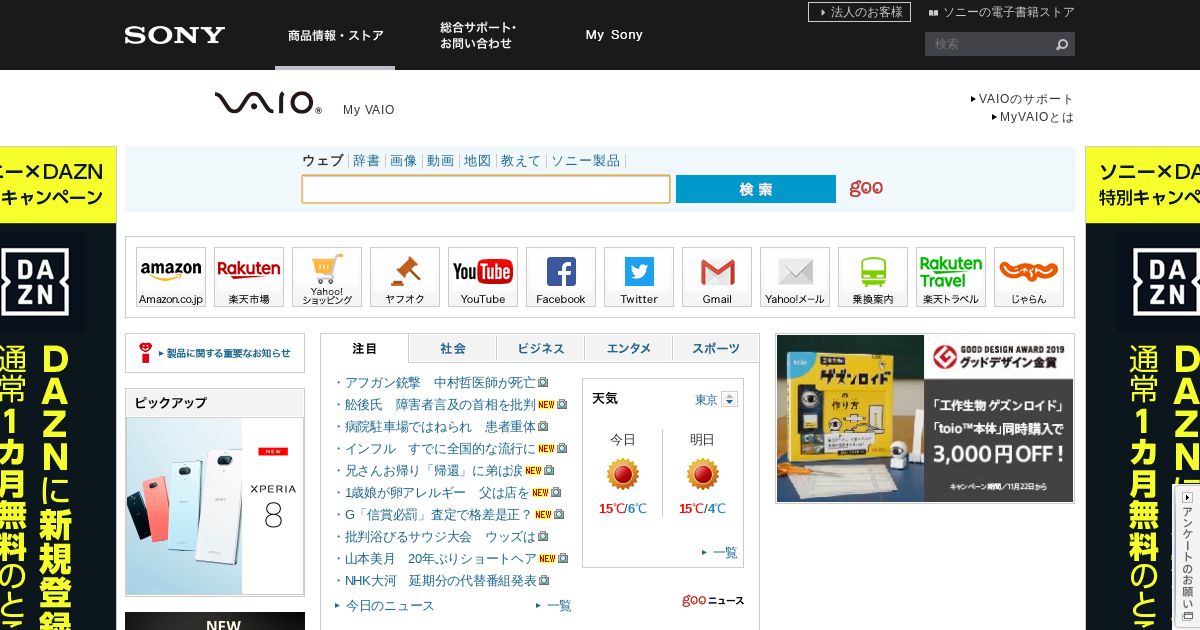Open the ゲズンロイド Good Design Award ad
The width and height of the screenshot is (1200, 630).
point(925,418)
